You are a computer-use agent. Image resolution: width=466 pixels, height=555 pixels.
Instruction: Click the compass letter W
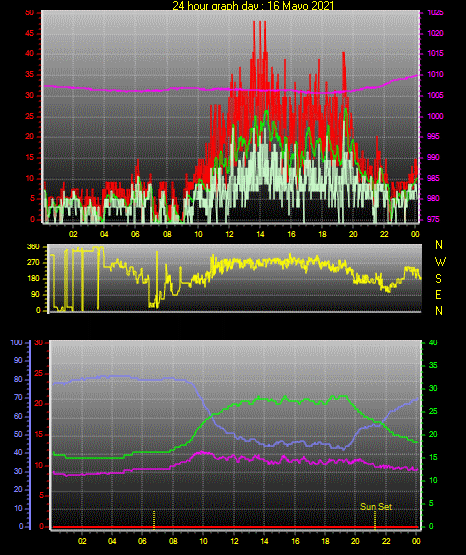440,262
